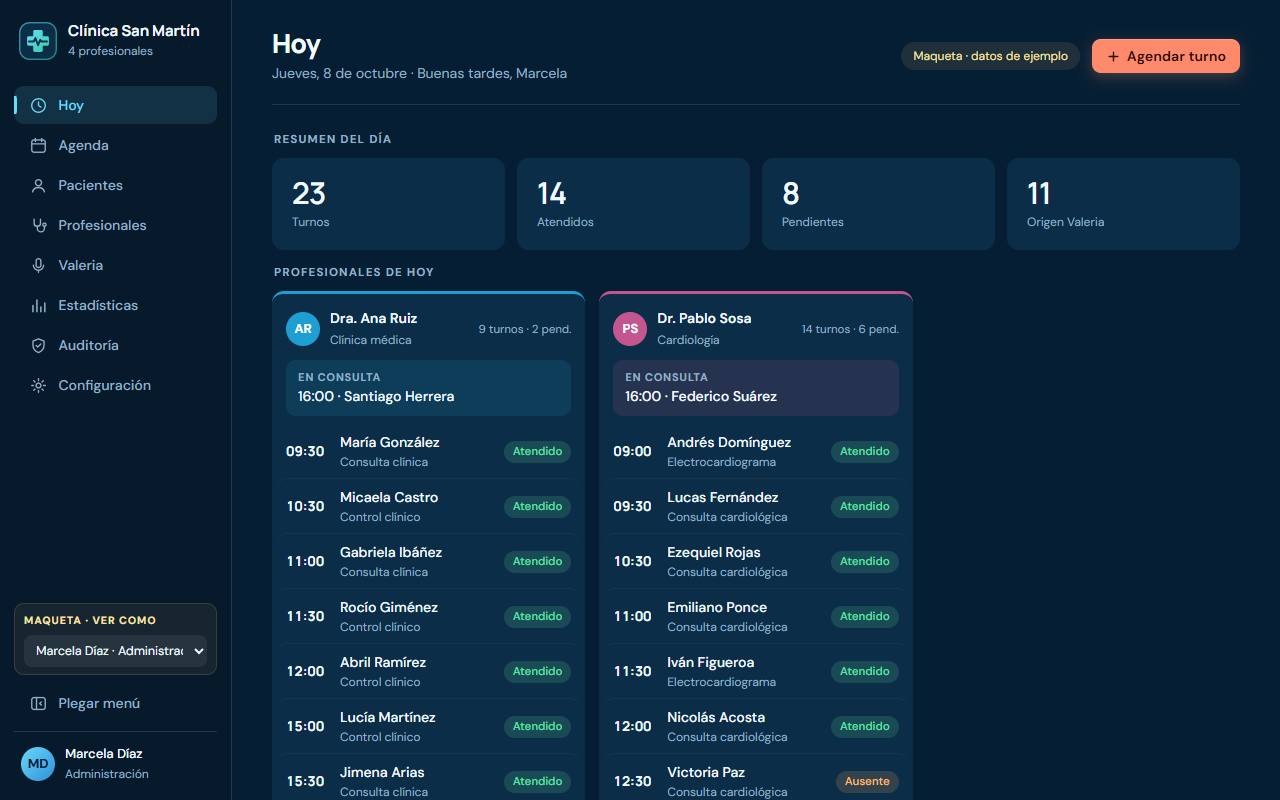The height and width of the screenshot is (800, 1280).
Task: Click the stethoscope icon beside Profesionales
Action: (x=38, y=225)
